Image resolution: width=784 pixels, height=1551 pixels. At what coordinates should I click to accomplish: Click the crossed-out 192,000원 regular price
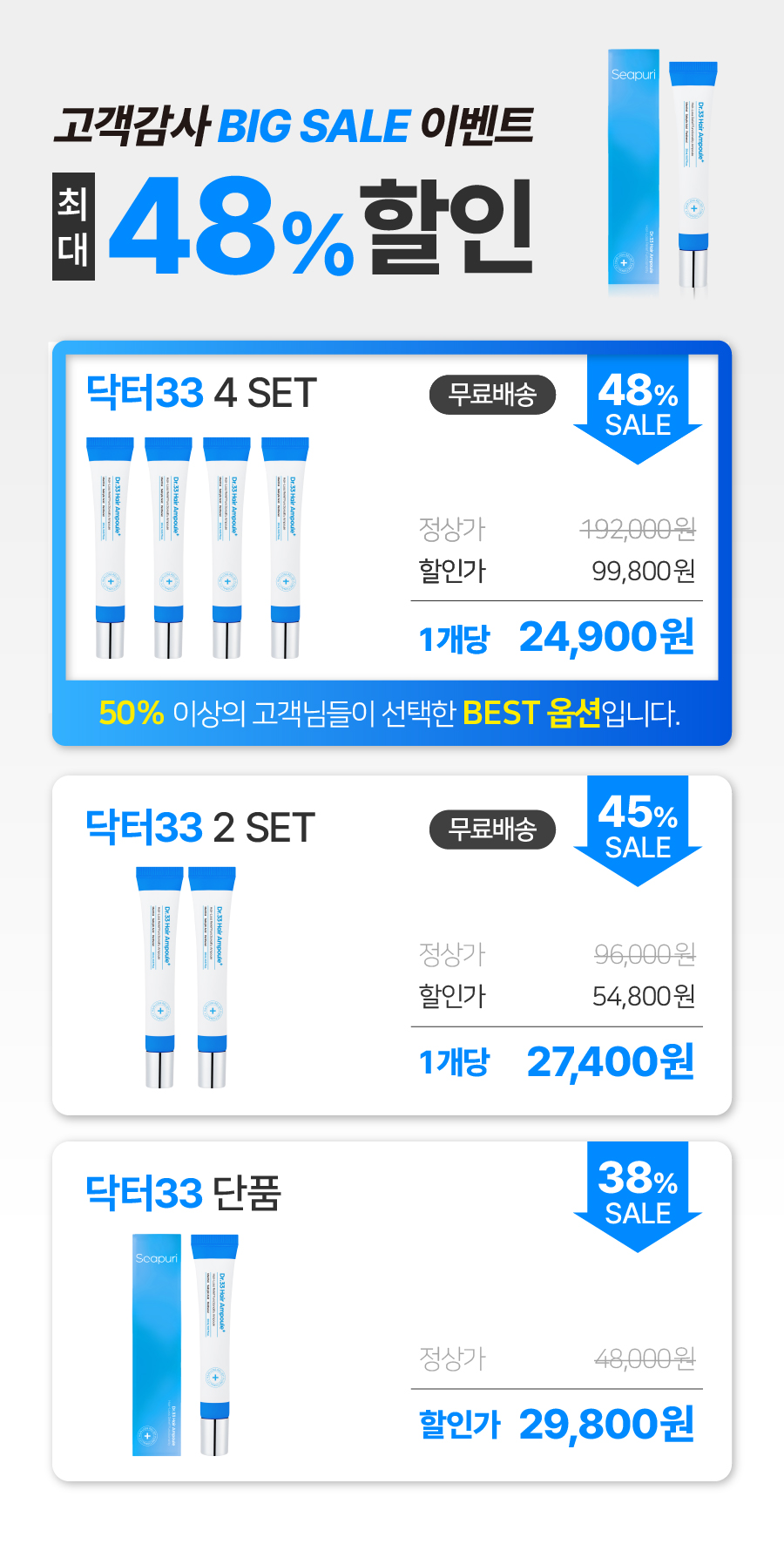[x=639, y=528]
